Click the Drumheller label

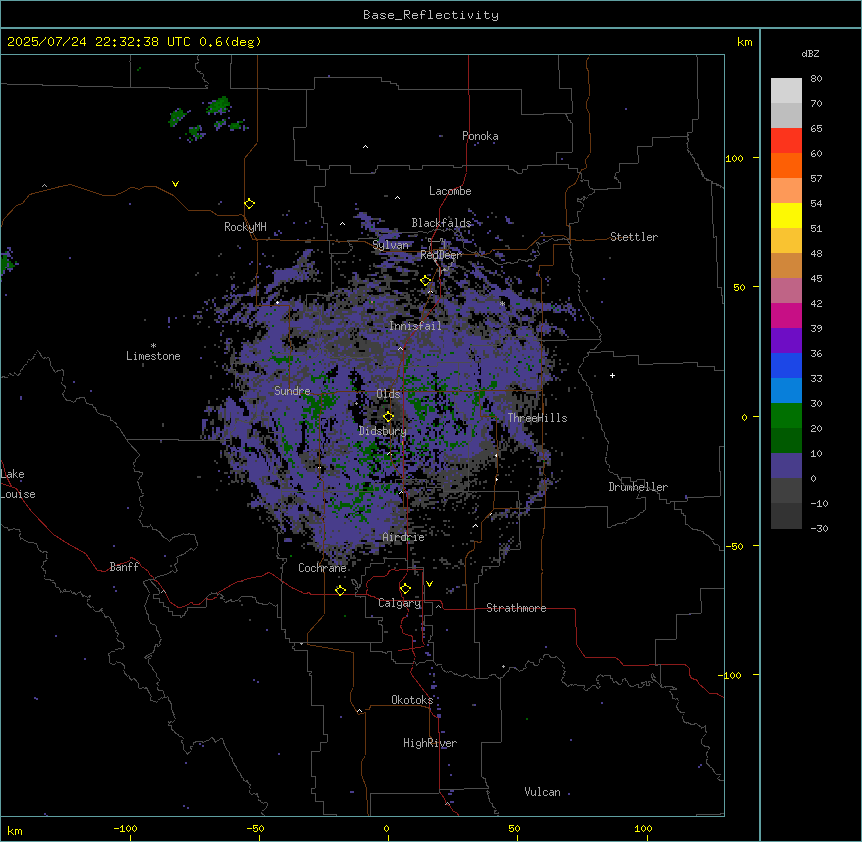[x=638, y=487]
